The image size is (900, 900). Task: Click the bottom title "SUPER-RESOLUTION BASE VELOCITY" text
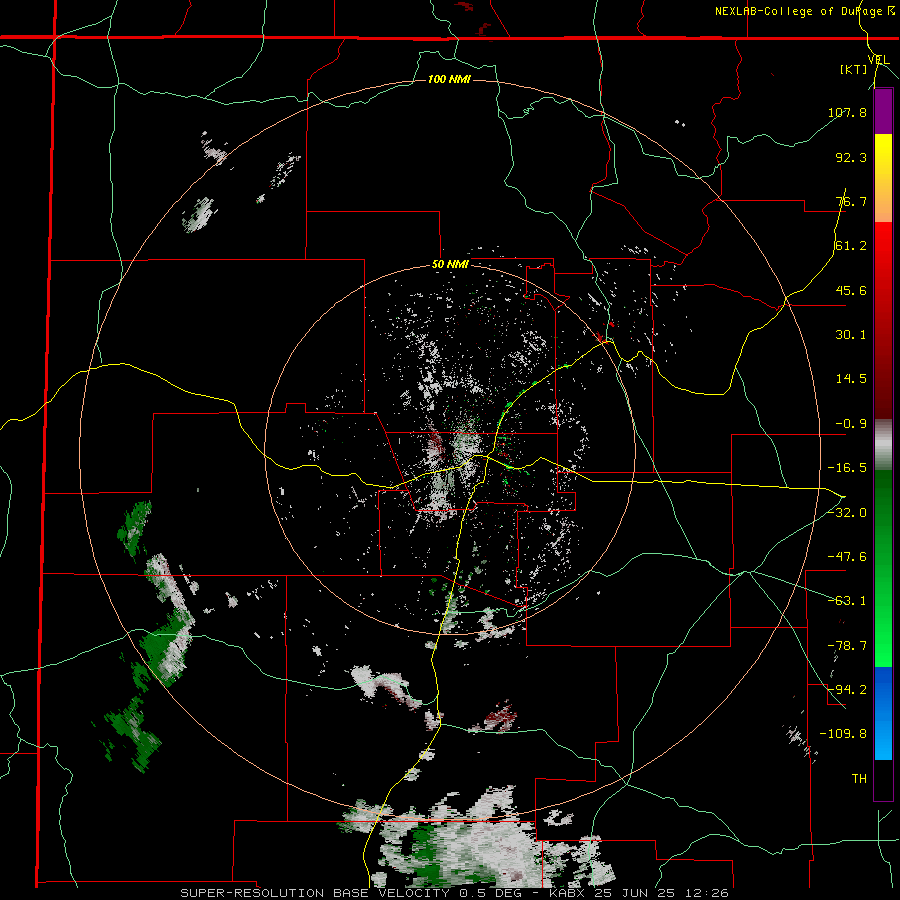pos(315,893)
